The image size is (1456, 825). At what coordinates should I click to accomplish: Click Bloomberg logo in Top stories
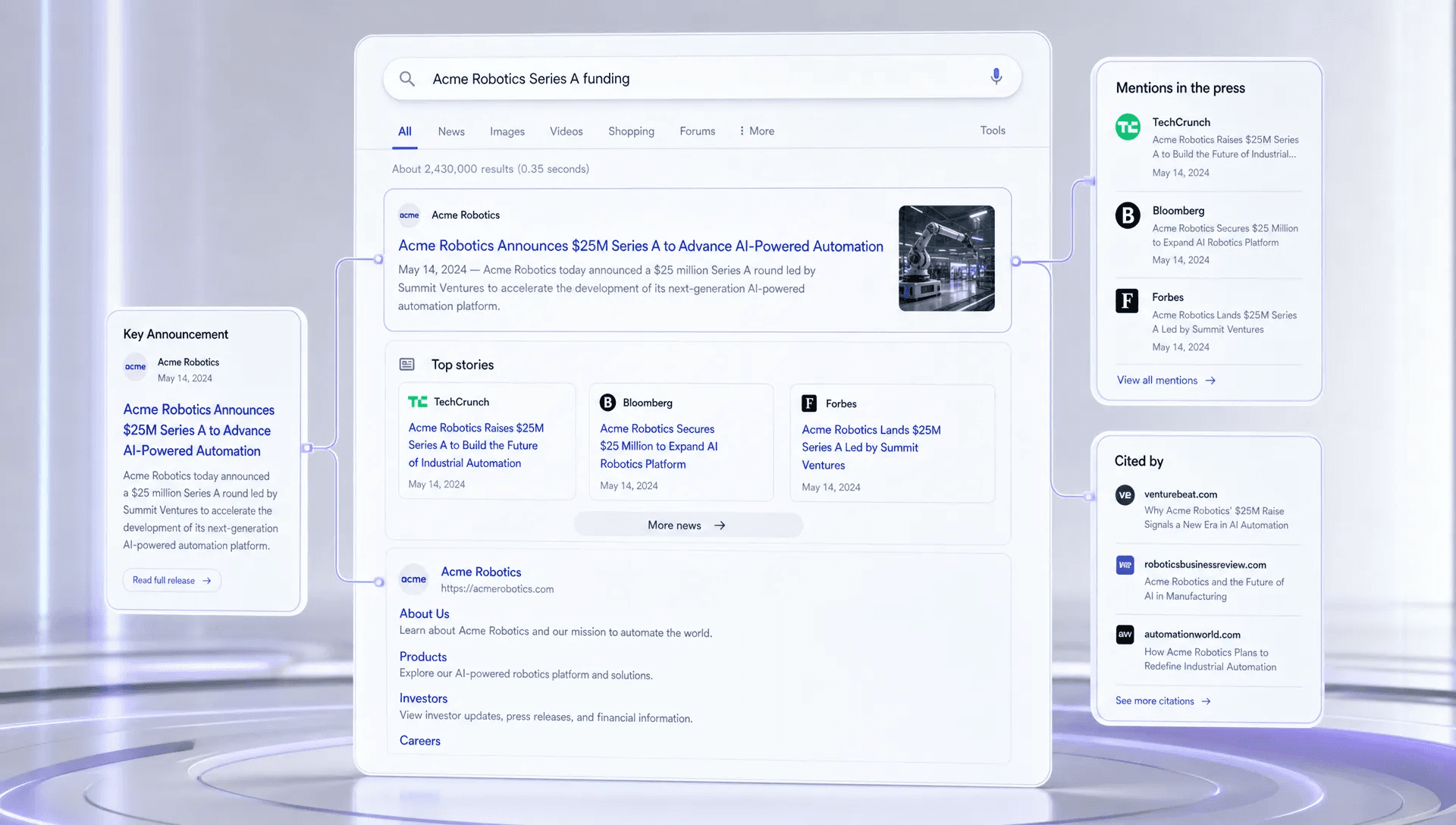(607, 403)
